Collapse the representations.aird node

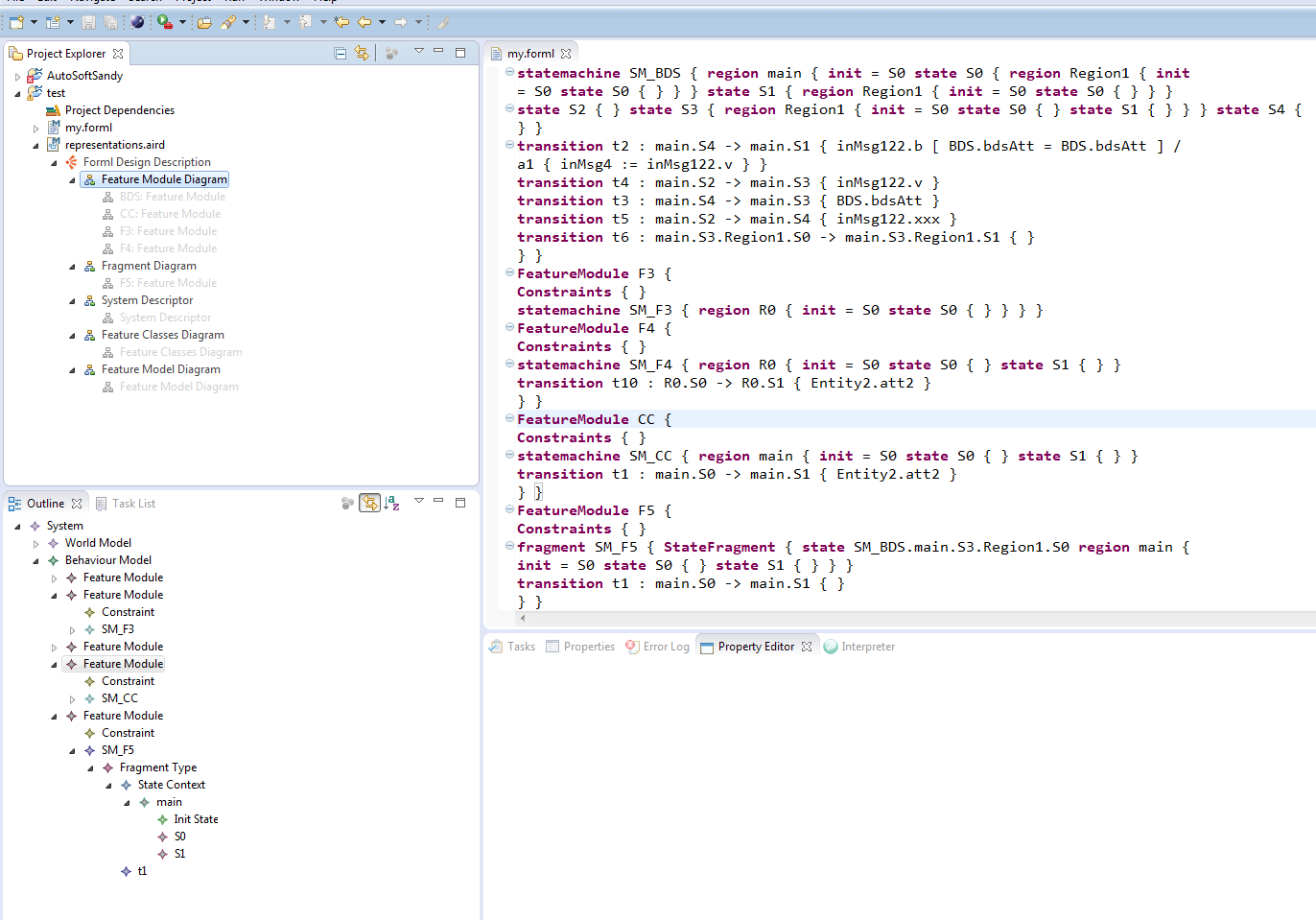coord(35,146)
